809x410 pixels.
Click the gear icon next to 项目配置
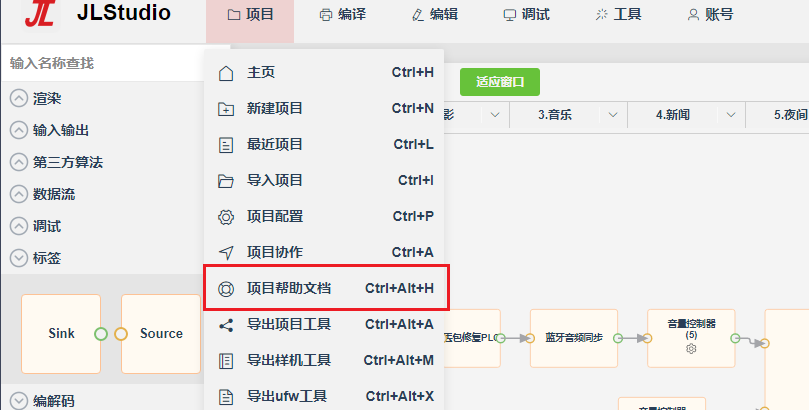pyautogui.click(x=225, y=217)
